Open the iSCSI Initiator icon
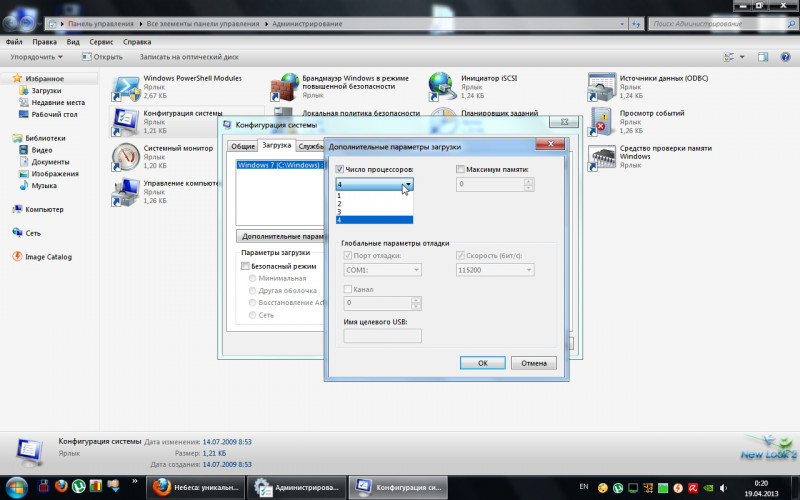The height and width of the screenshot is (500, 800). coord(442,87)
